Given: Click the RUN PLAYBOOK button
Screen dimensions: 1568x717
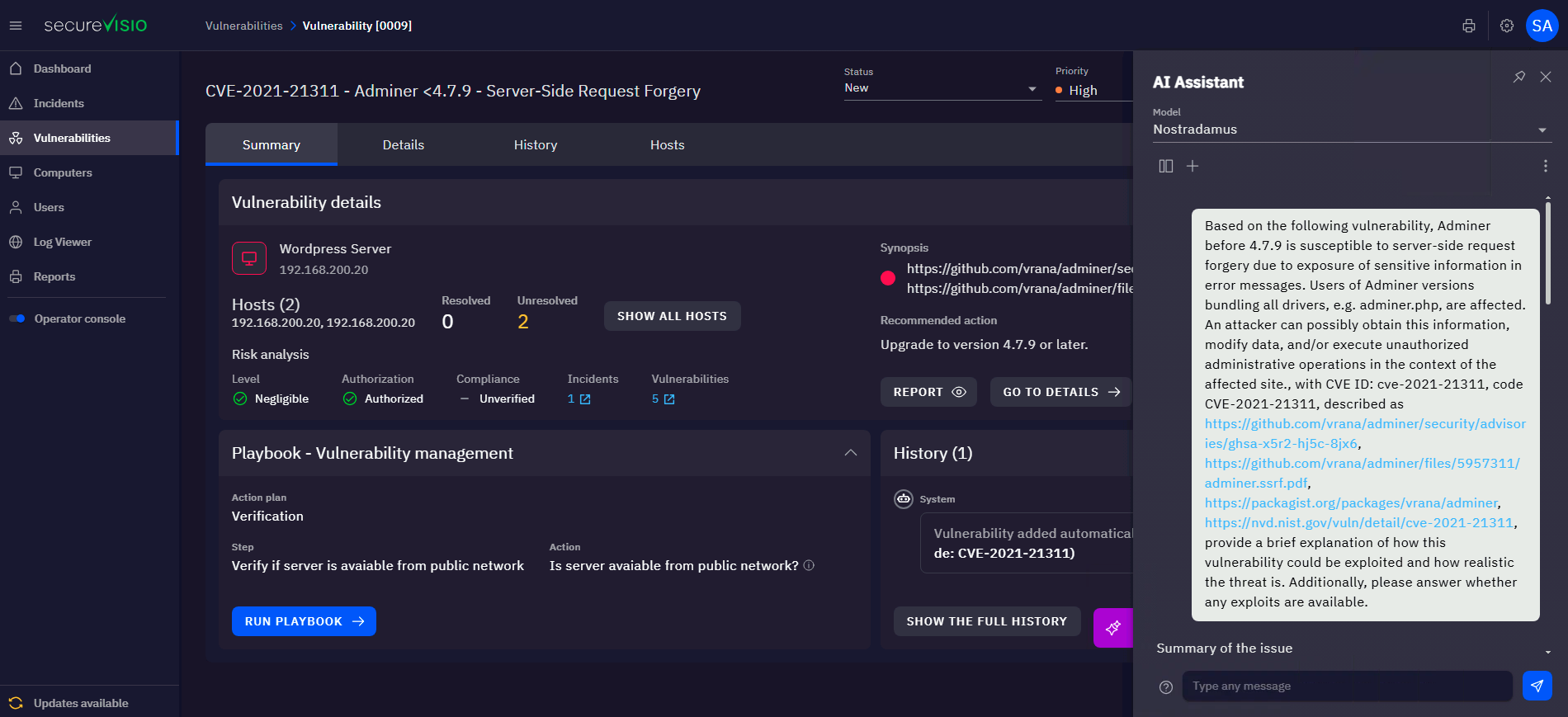Looking at the screenshot, I should 304,621.
